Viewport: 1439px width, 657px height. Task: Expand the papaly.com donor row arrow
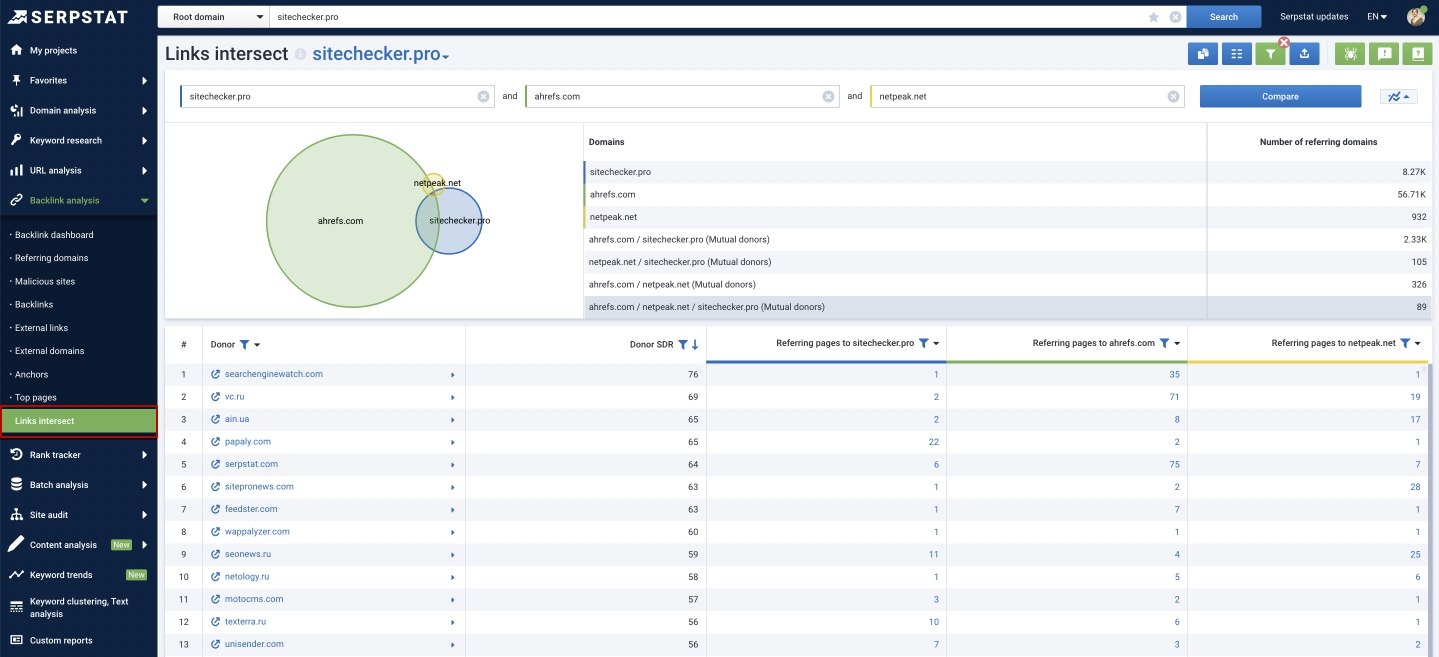[x=452, y=442]
